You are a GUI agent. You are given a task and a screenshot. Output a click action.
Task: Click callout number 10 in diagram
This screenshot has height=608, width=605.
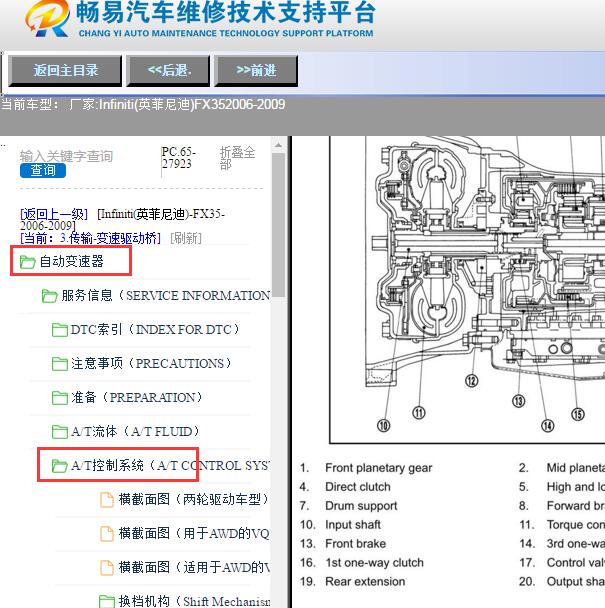click(x=384, y=426)
